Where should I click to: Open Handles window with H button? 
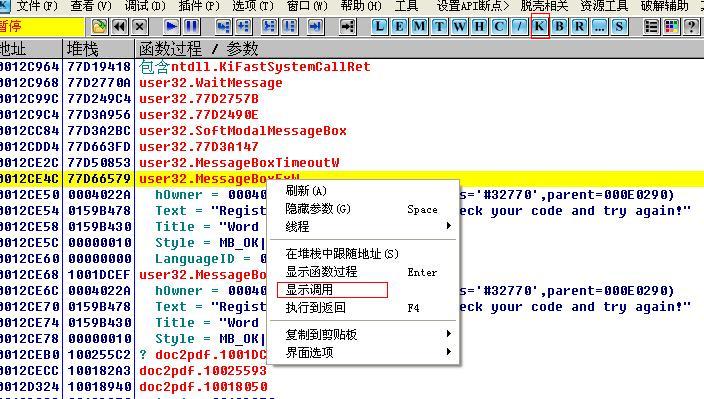pyautogui.click(x=480, y=26)
